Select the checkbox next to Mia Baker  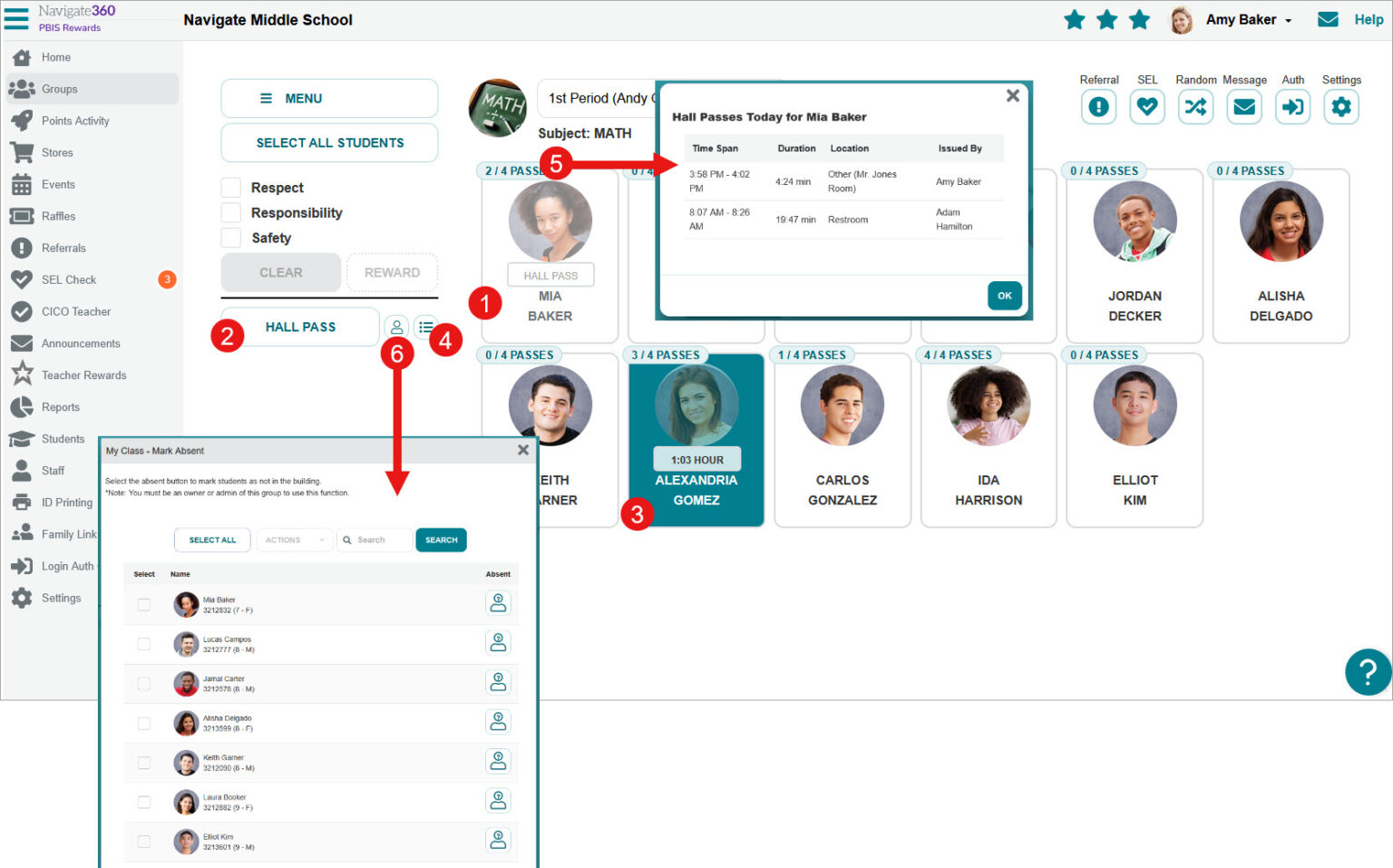point(143,603)
